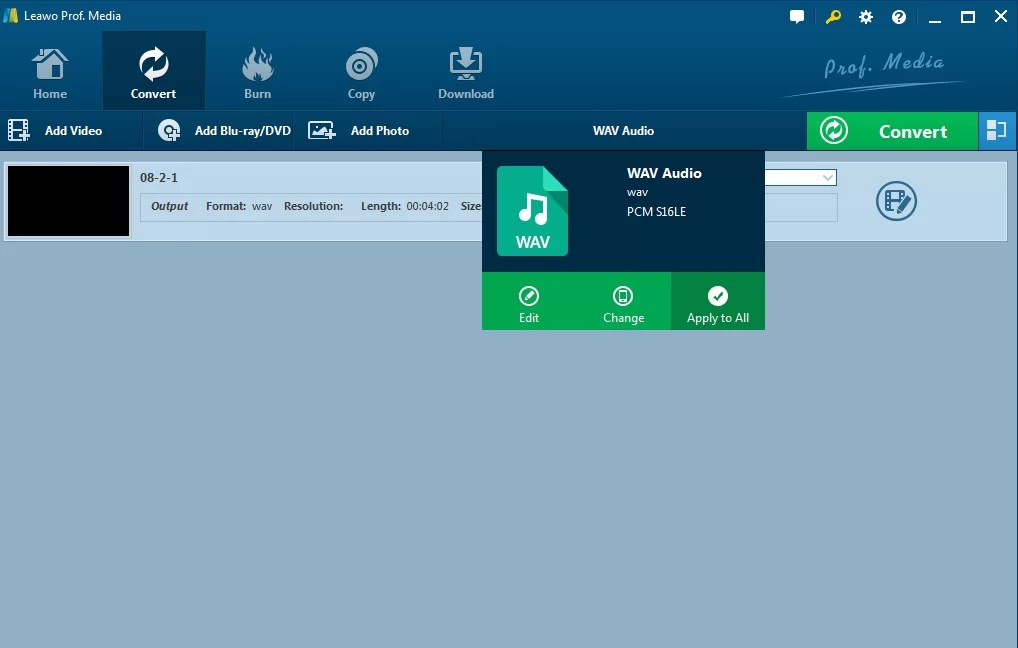The width and height of the screenshot is (1018, 648).
Task: Open the WAV Audio profile selector
Action: pyautogui.click(x=623, y=130)
